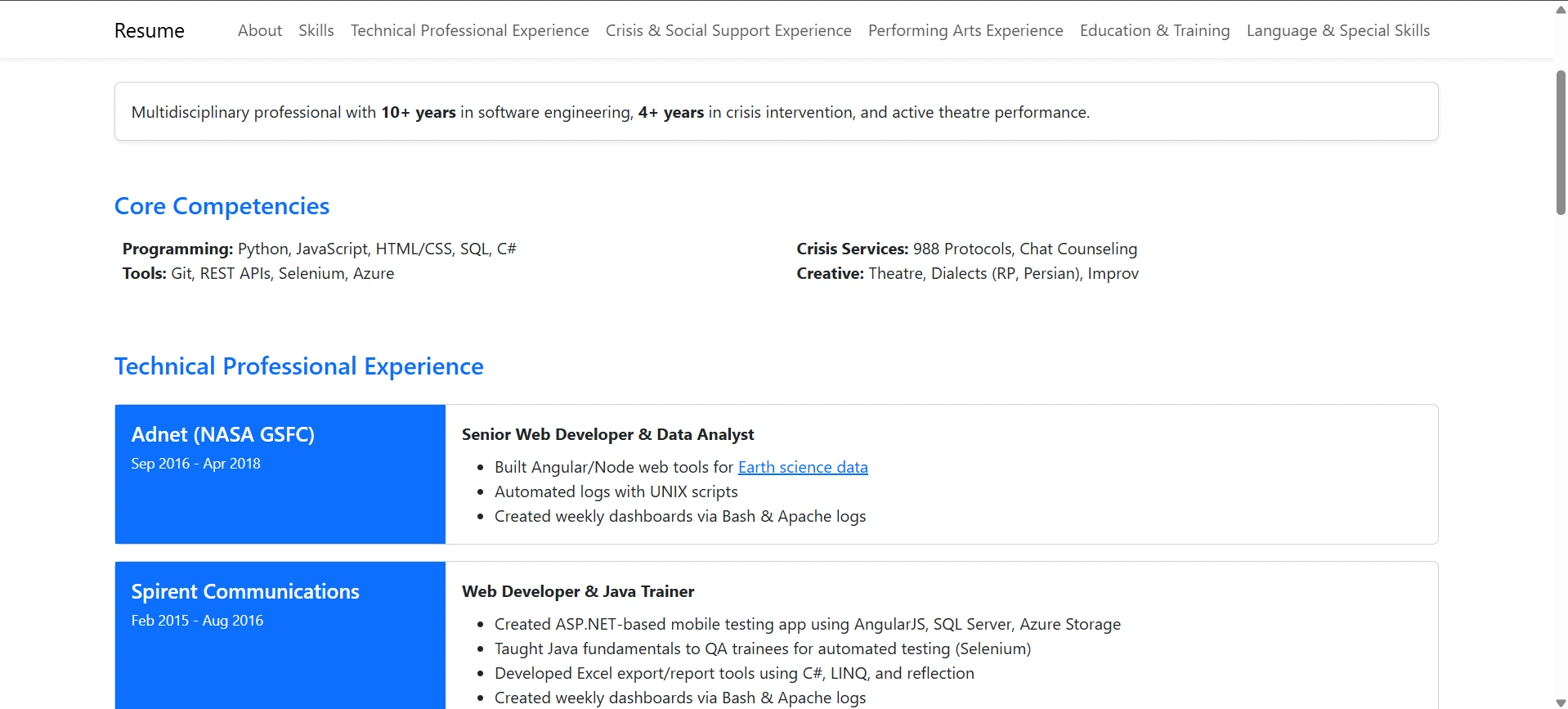1568x709 pixels.
Task: Open the Skills nav link
Action: 316,31
